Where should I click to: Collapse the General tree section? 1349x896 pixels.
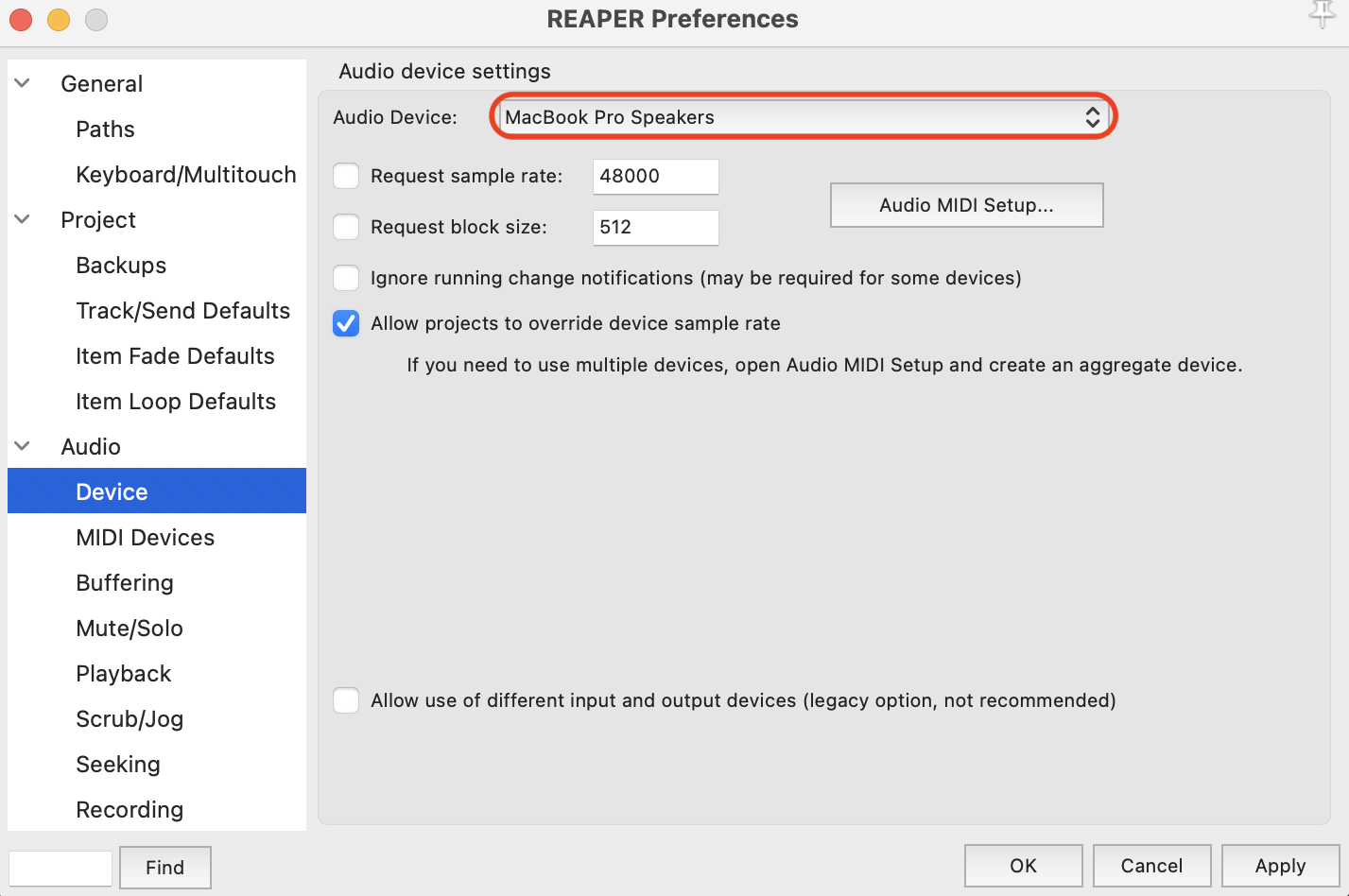click(x=23, y=83)
